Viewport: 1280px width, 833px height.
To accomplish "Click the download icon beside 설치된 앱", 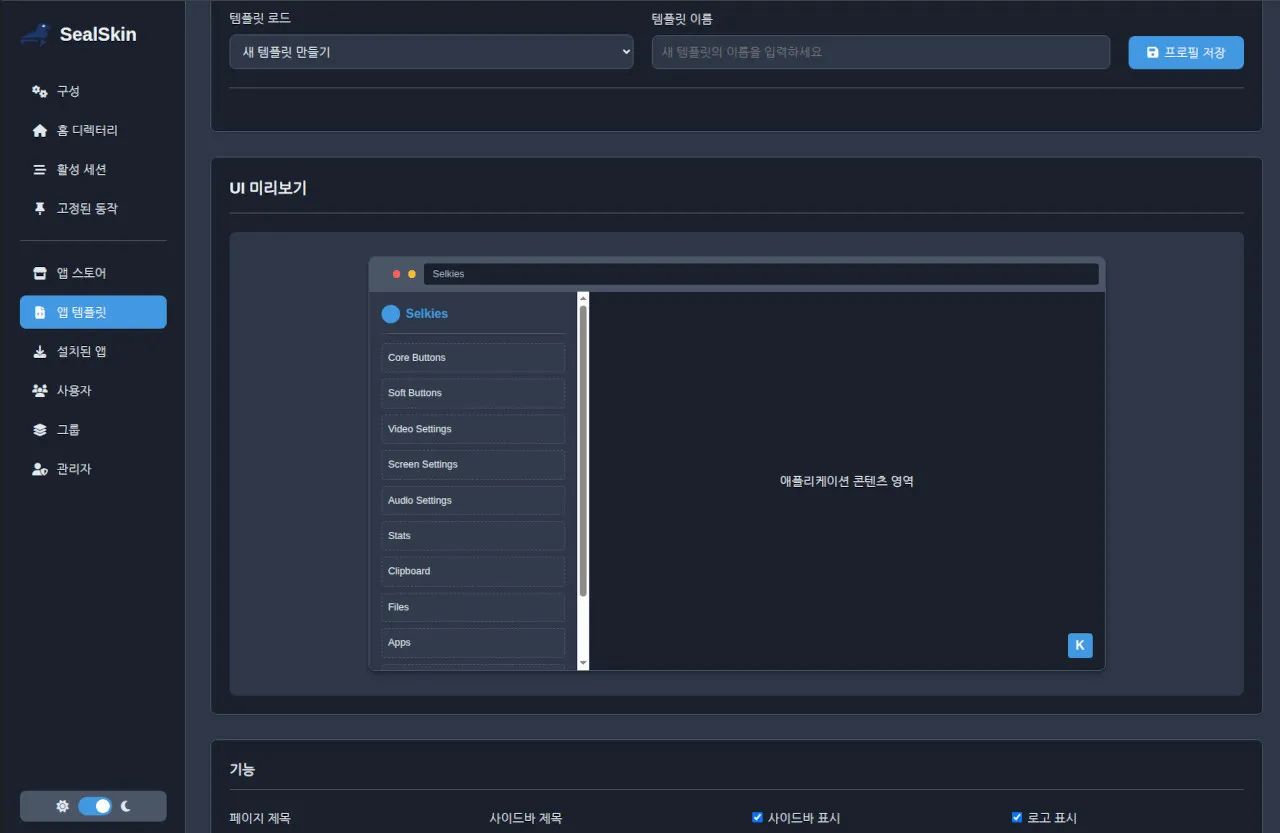I will tap(40, 351).
